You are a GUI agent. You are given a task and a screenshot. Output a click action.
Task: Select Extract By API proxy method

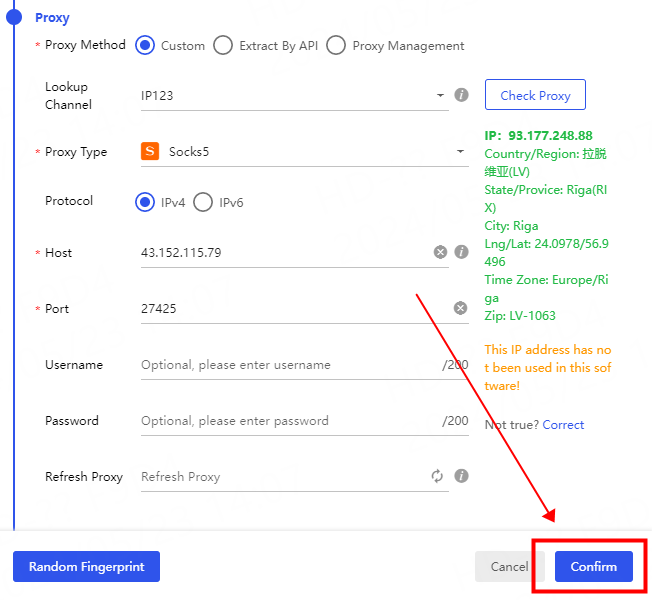(223, 45)
